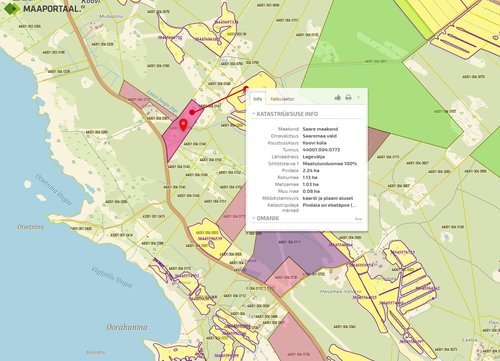Click the red dot on the pink parcel

pyautogui.click(x=192, y=112)
